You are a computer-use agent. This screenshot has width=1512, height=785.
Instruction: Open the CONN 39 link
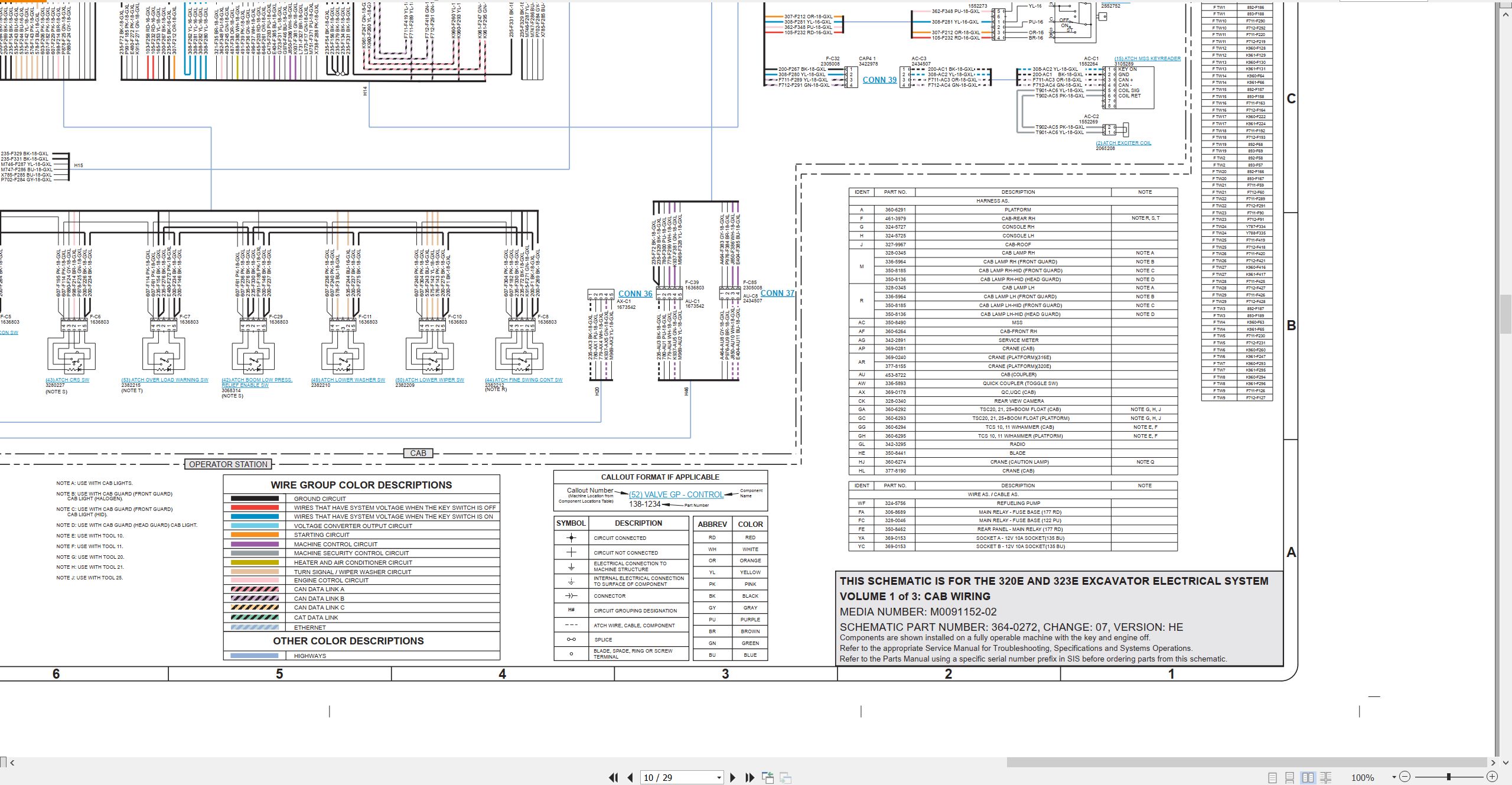(879, 80)
